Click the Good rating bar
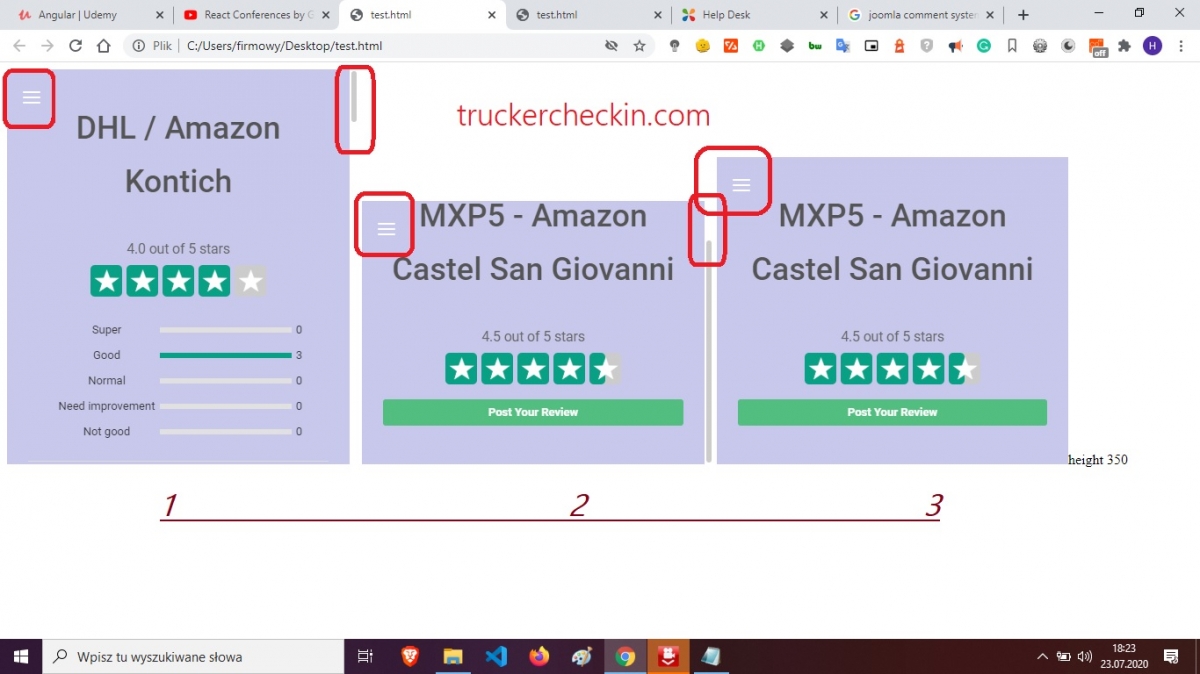 (x=225, y=355)
